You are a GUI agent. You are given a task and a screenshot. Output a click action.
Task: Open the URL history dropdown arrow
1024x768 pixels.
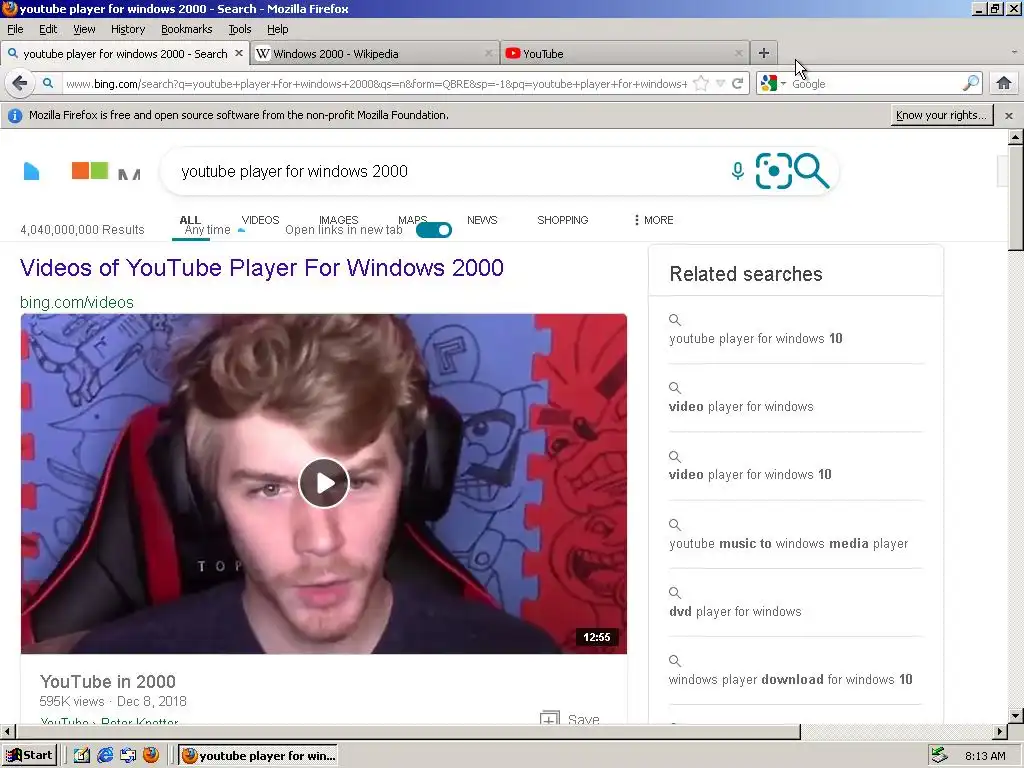(720, 84)
